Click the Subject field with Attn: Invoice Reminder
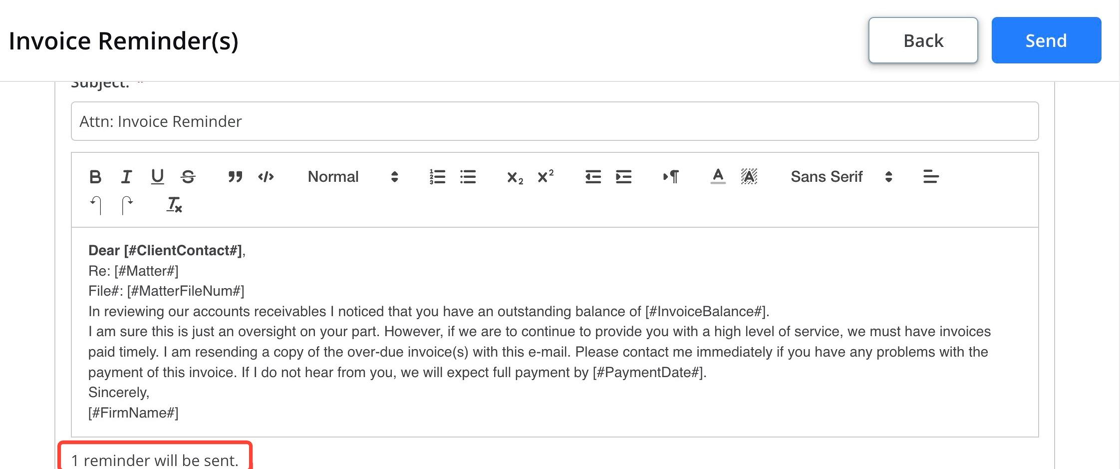This screenshot has width=1120, height=469. point(554,121)
